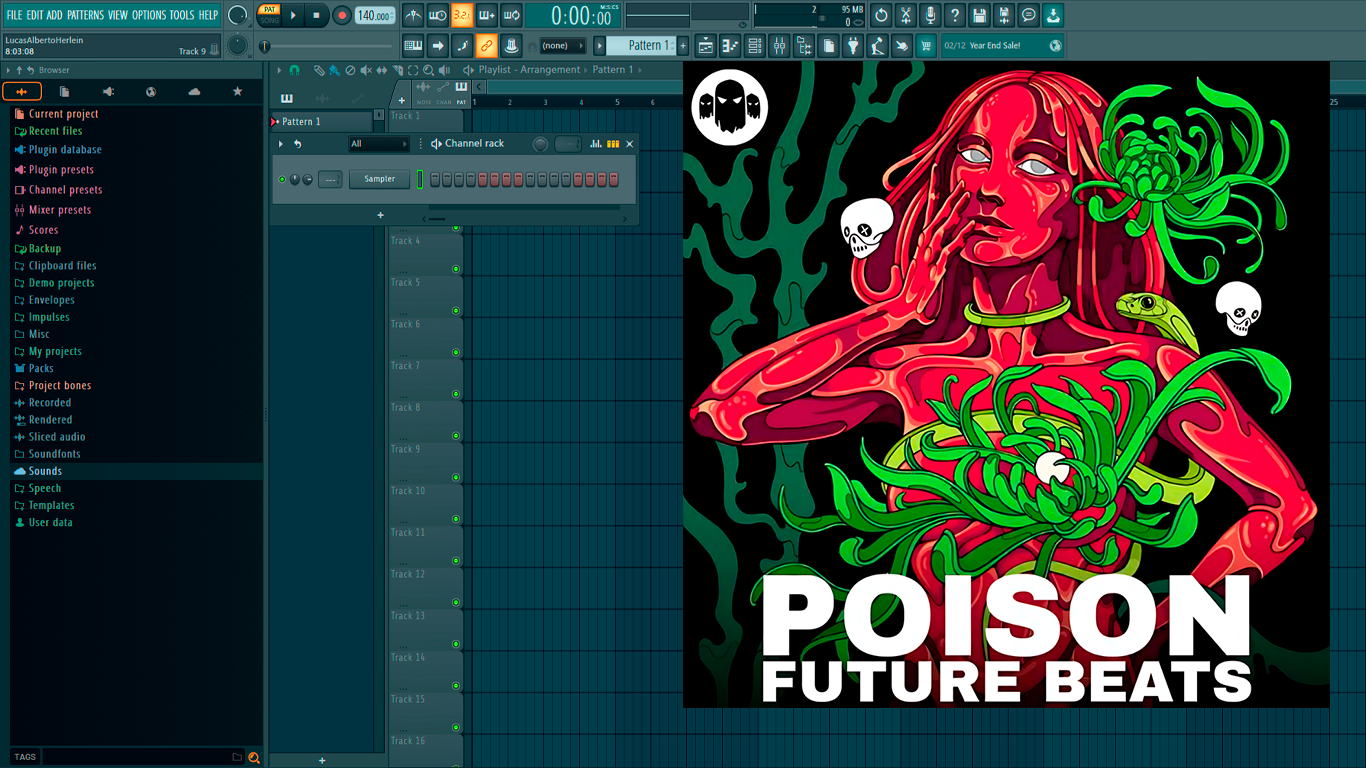Viewport: 1366px width, 768px height.
Task: Click the Play button
Action: pos(293,15)
